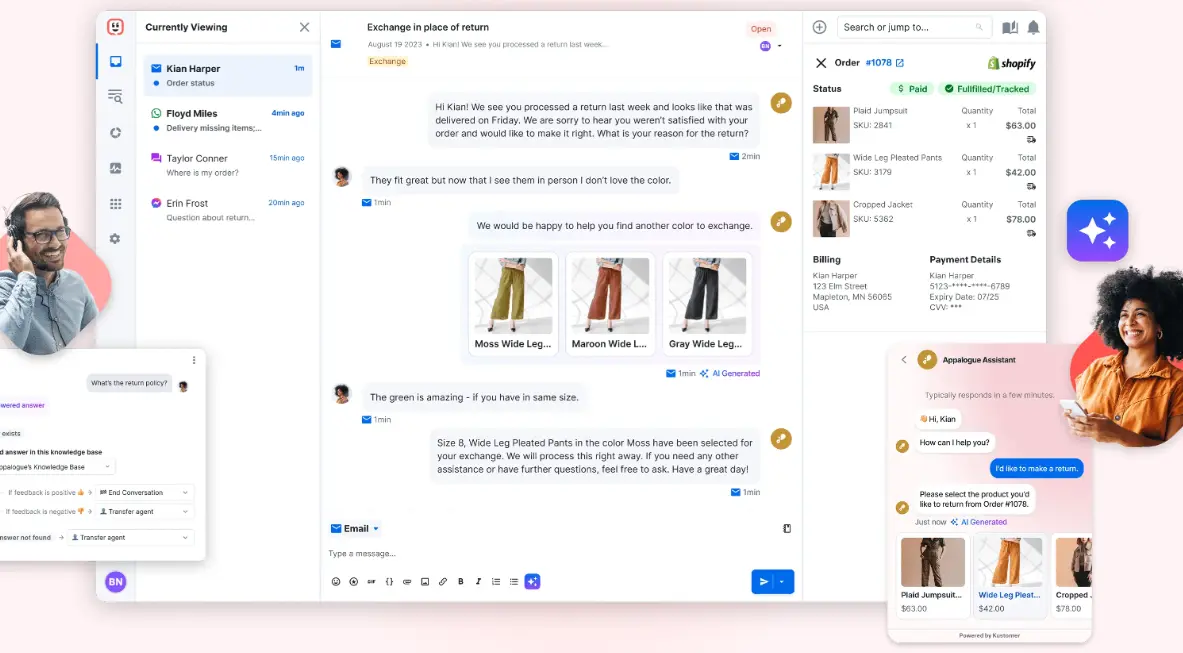
Task: Open the send options dropdown arrow
Action: tap(782, 581)
